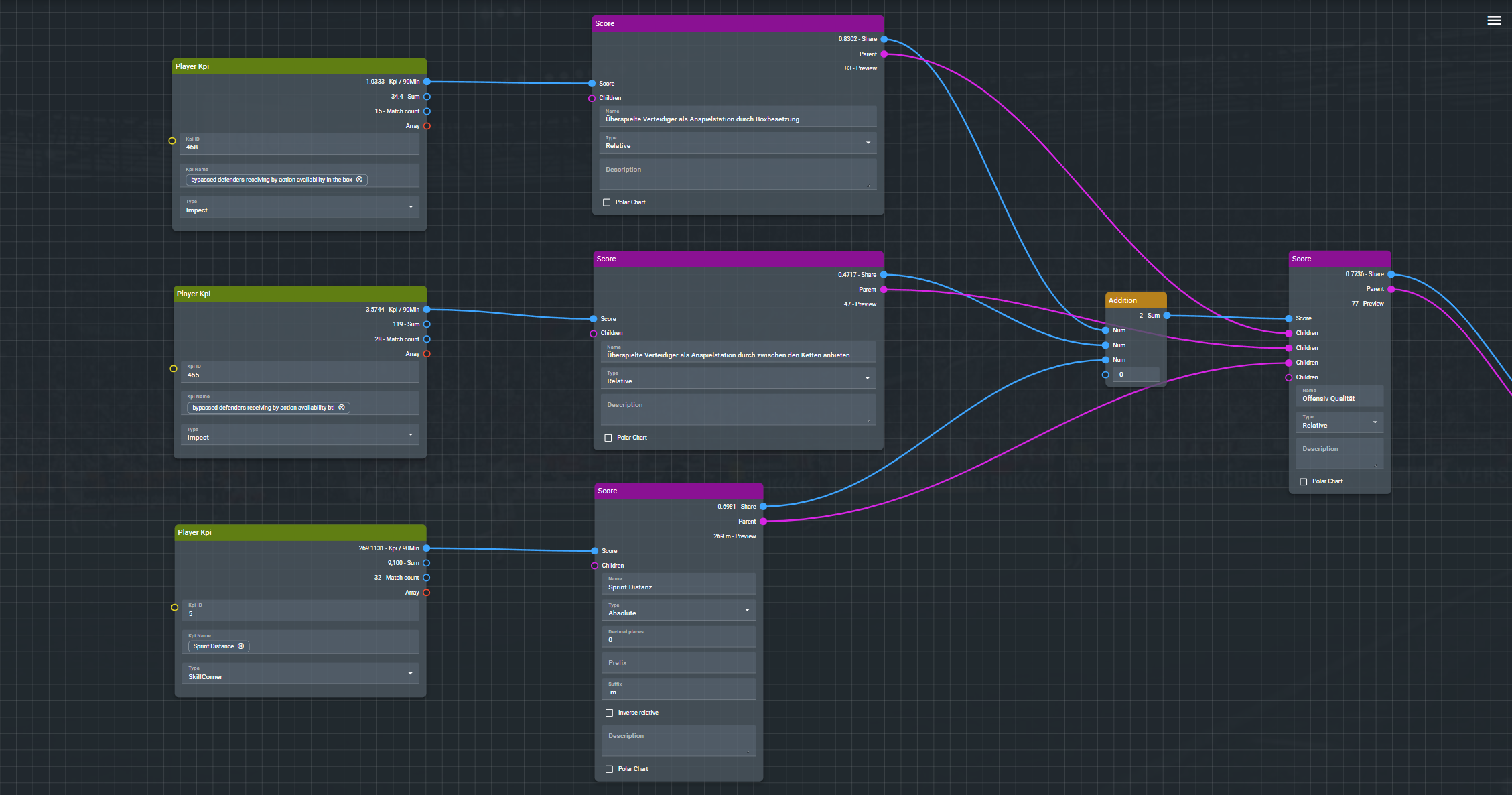1512x795 pixels.
Task: Click Kpi ID field with value 468
Action: (299, 144)
